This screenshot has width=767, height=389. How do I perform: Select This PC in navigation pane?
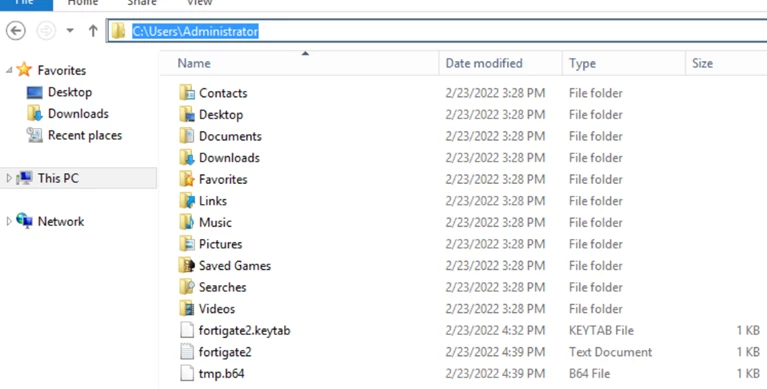[58, 178]
